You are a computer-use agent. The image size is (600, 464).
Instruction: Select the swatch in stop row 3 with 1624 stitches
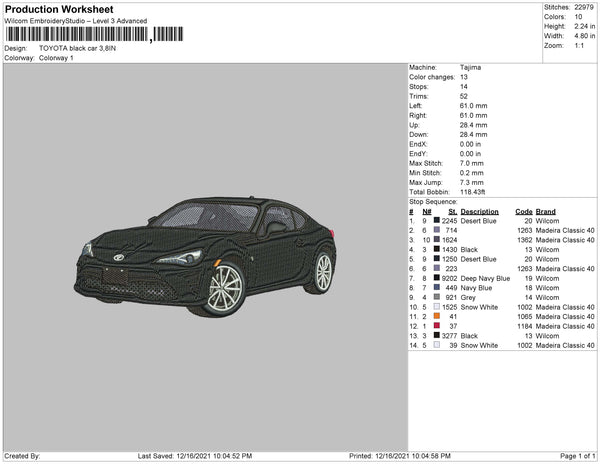click(437, 239)
